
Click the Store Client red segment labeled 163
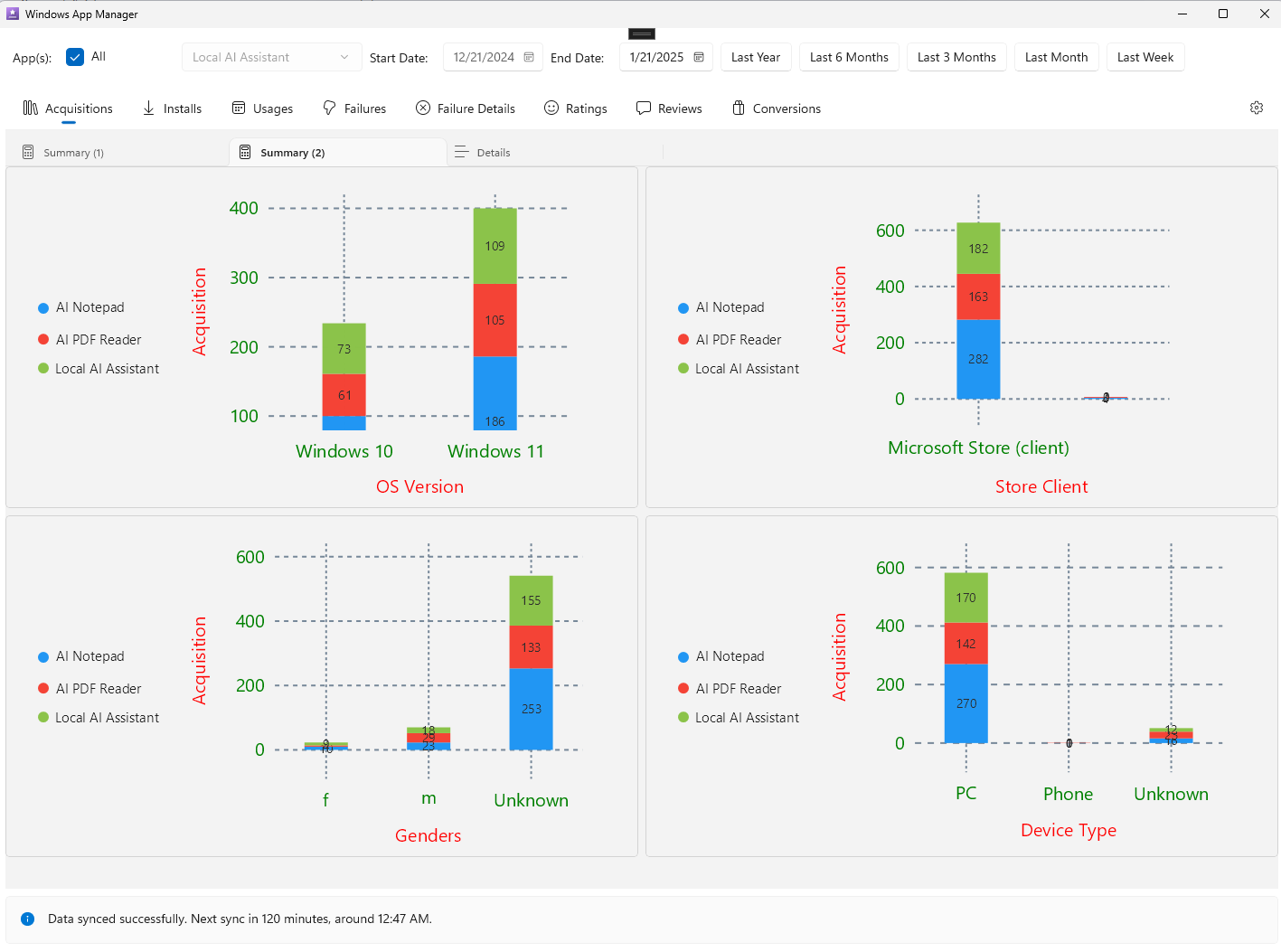(x=978, y=297)
